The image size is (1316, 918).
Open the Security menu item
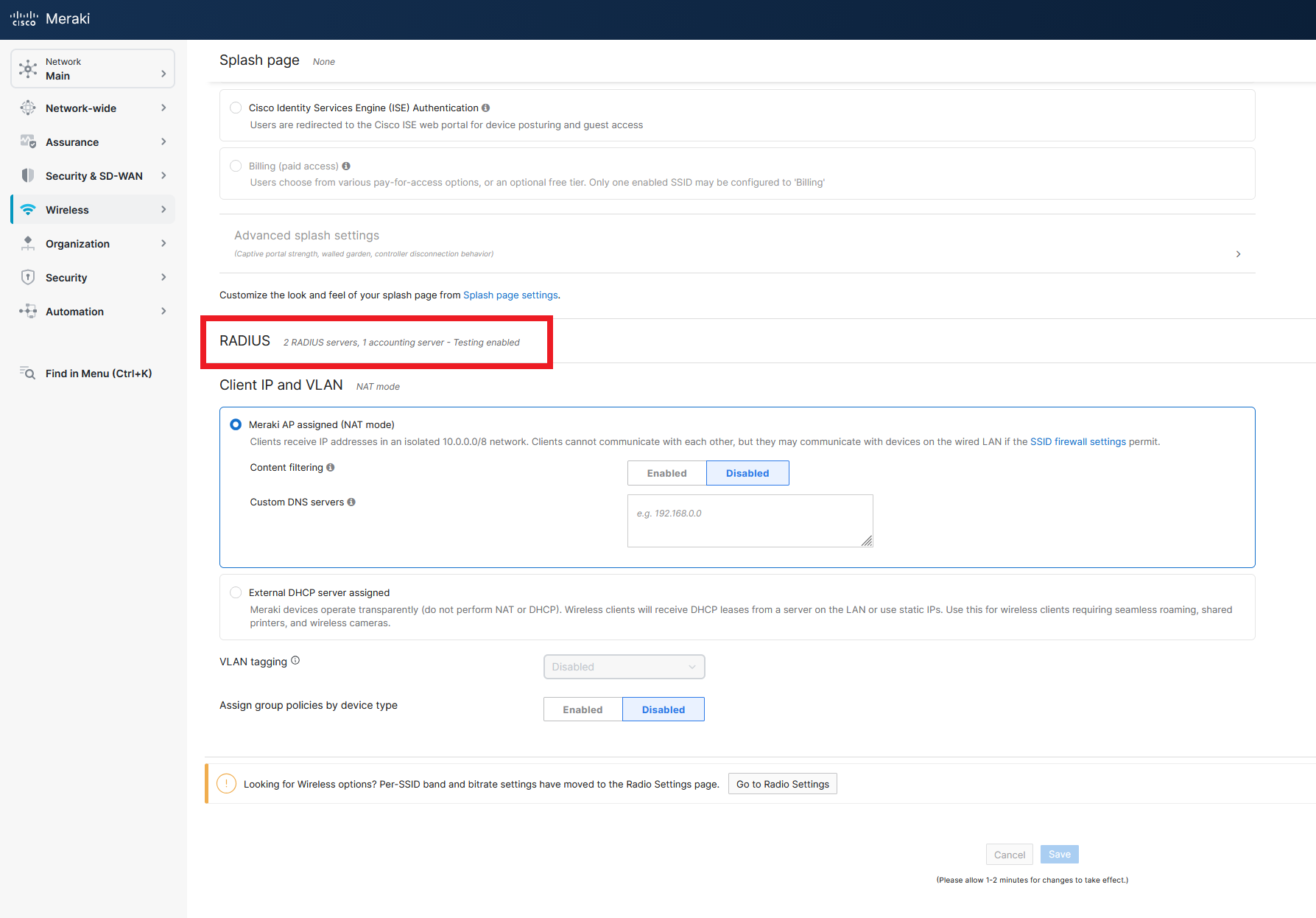tap(93, 277)
